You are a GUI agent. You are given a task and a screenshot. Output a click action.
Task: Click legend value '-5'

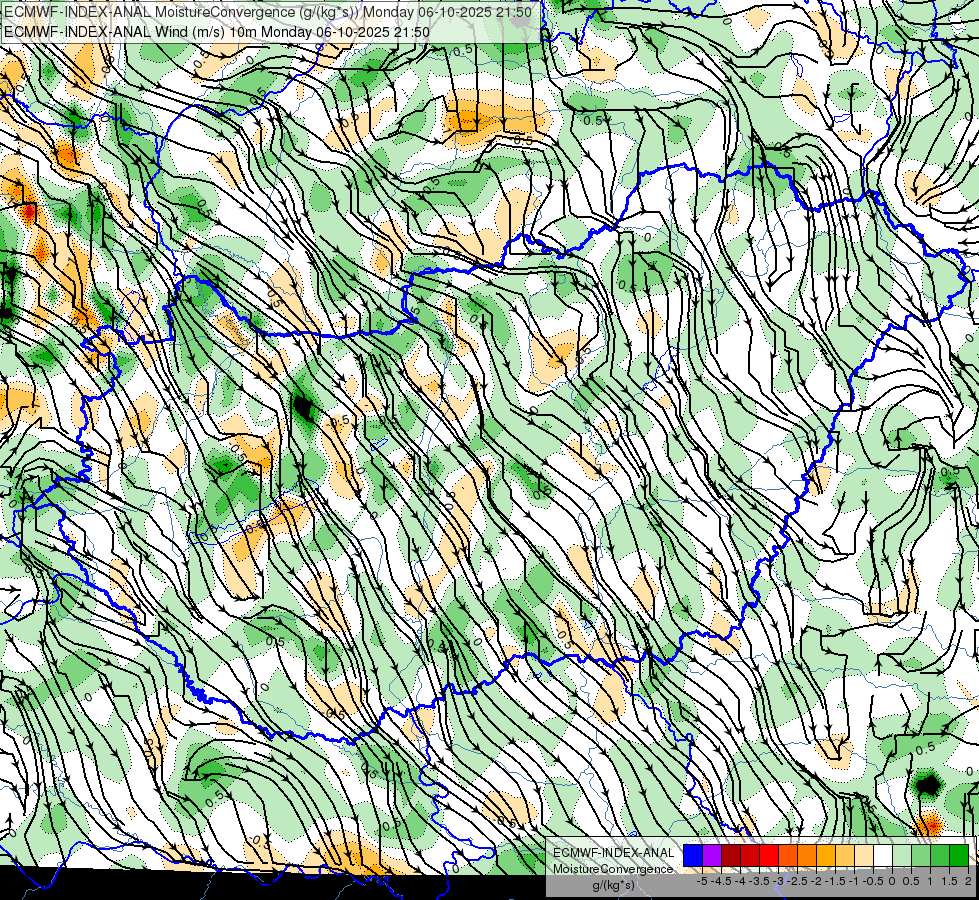tap(702, 881)
